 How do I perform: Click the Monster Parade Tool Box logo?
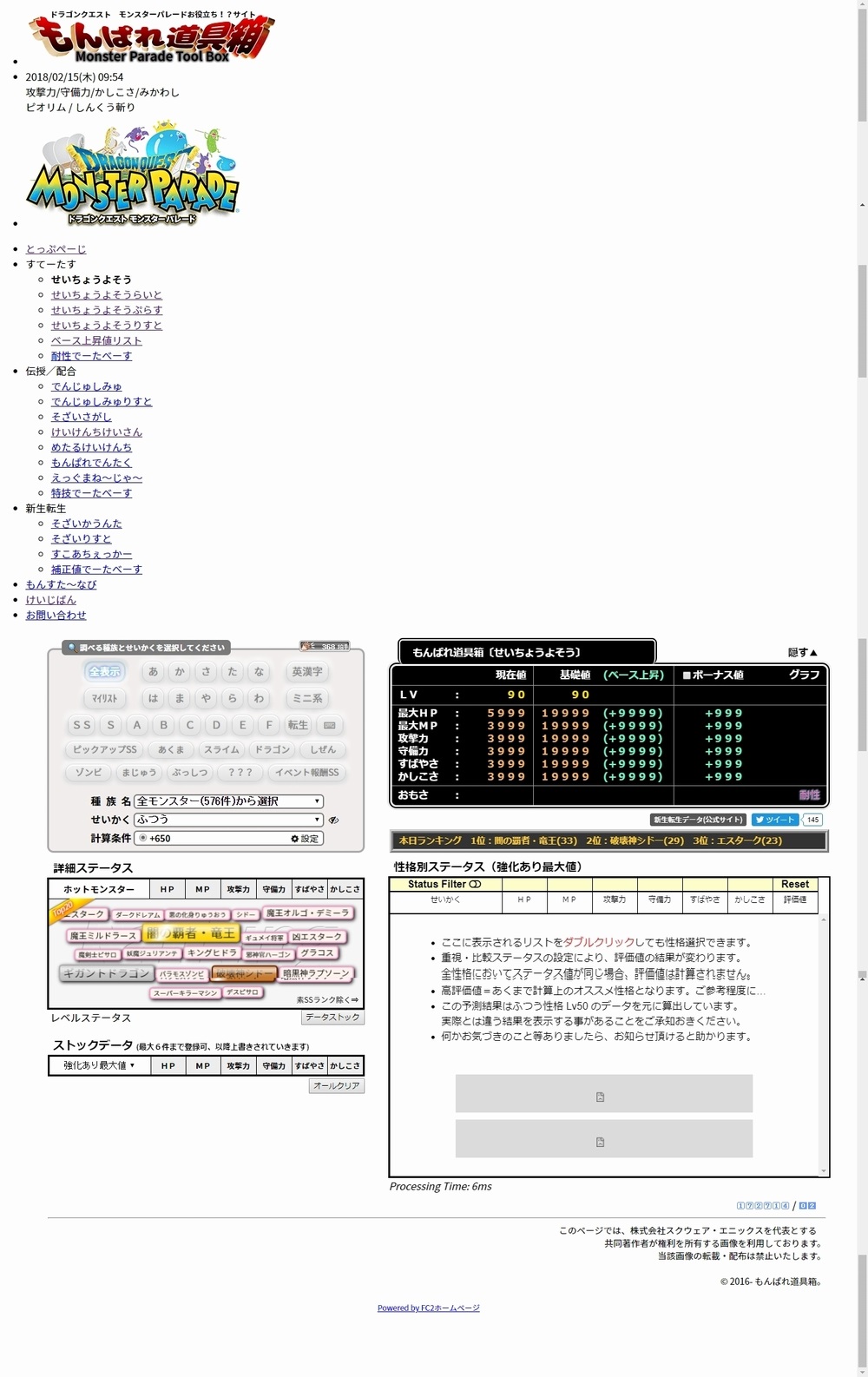(x=152, y=39)
